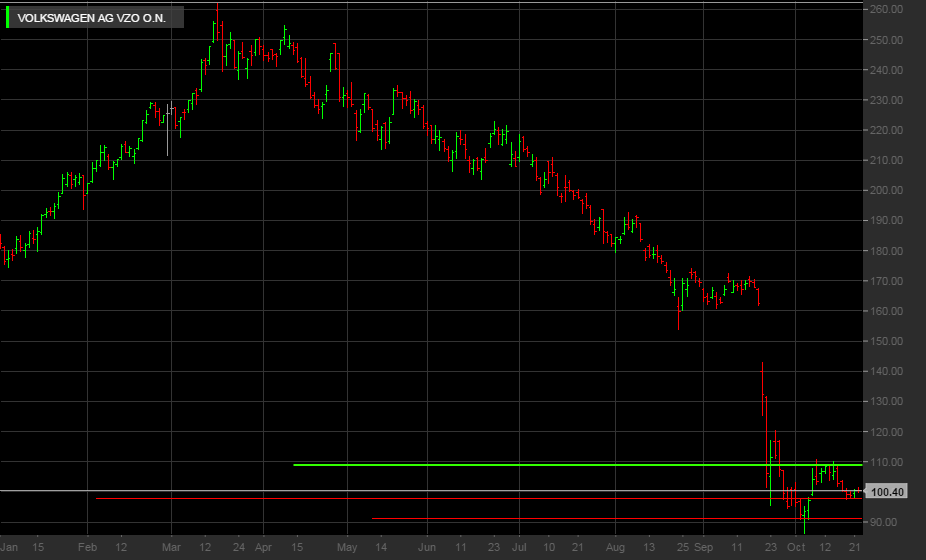Click the May label on date axis

[346, 548]
